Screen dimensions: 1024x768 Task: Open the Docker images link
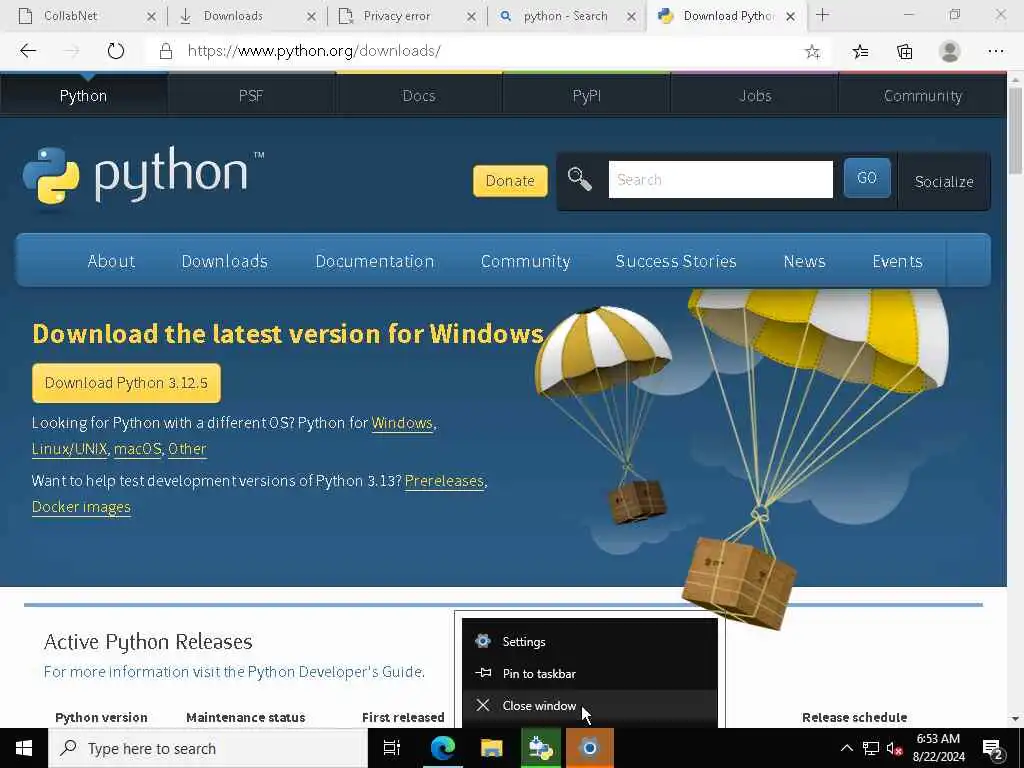[81, 507]
